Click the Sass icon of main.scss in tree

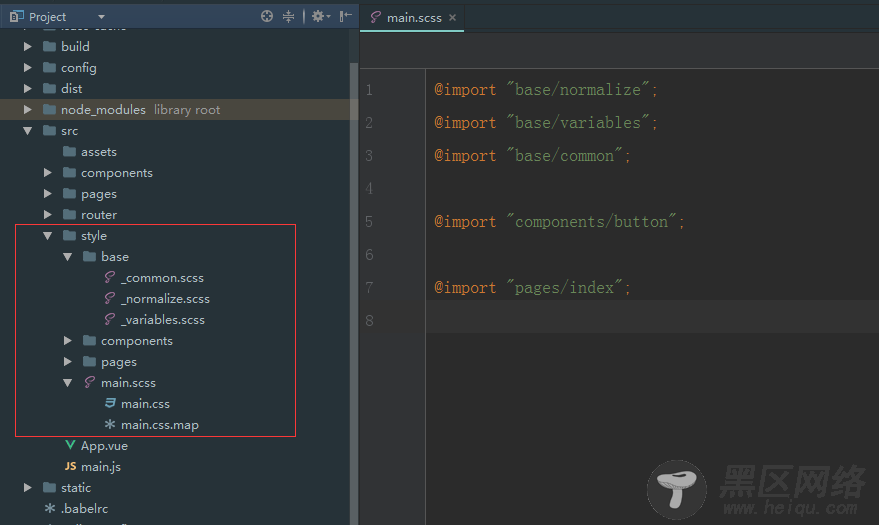point(90,382)
